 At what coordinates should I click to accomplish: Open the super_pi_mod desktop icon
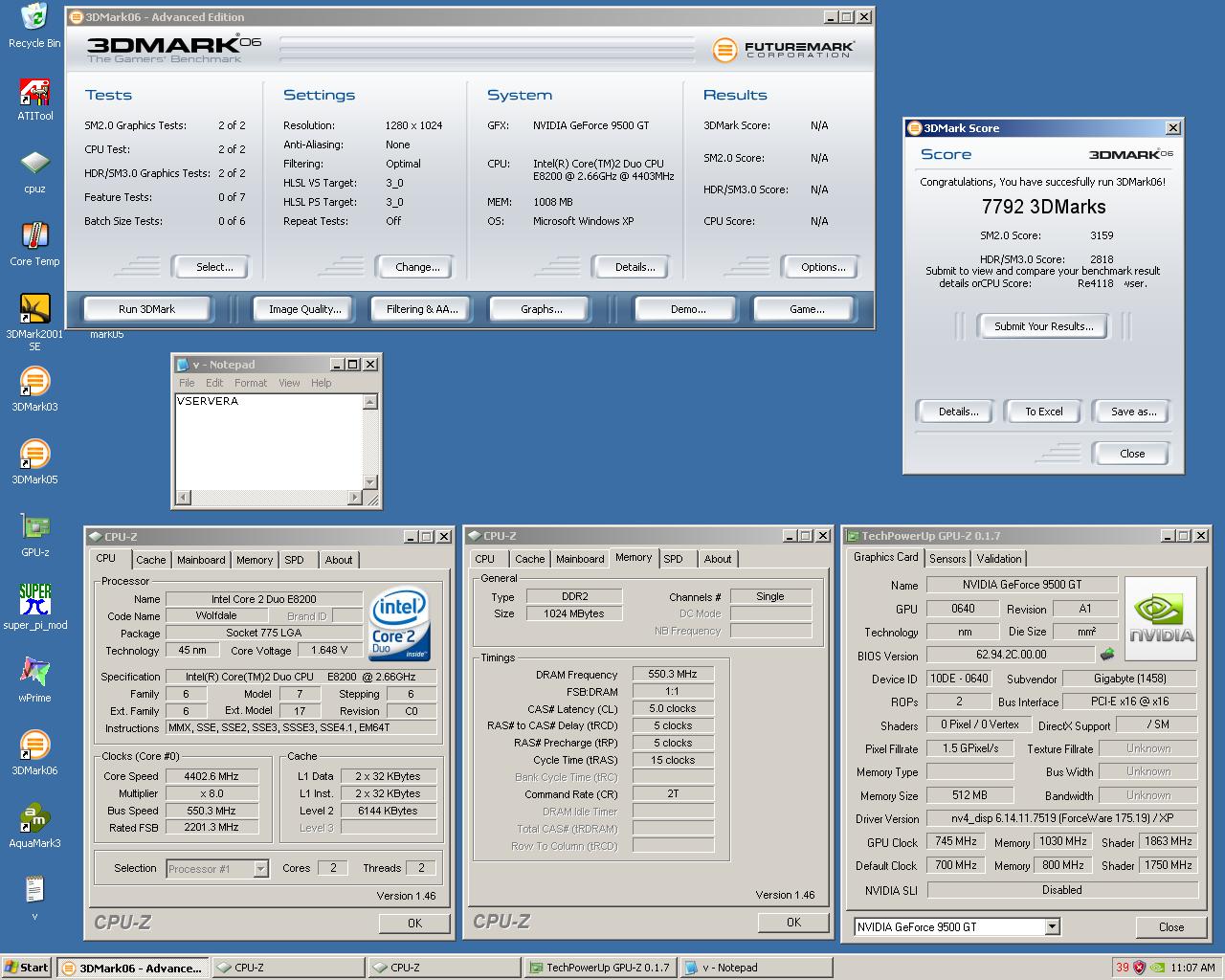(x=34, y=608)
